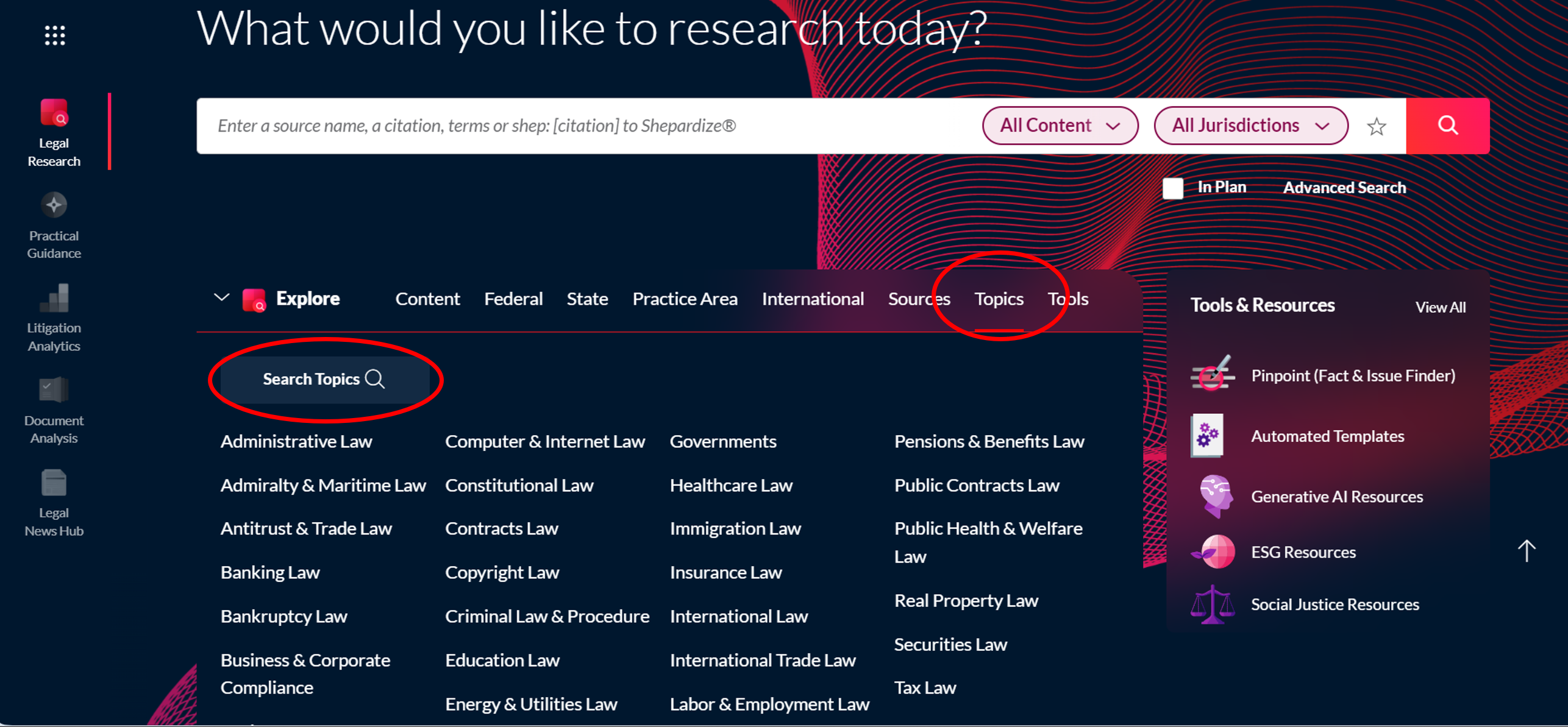Open Generative AI Resources link

point(1337,497)
